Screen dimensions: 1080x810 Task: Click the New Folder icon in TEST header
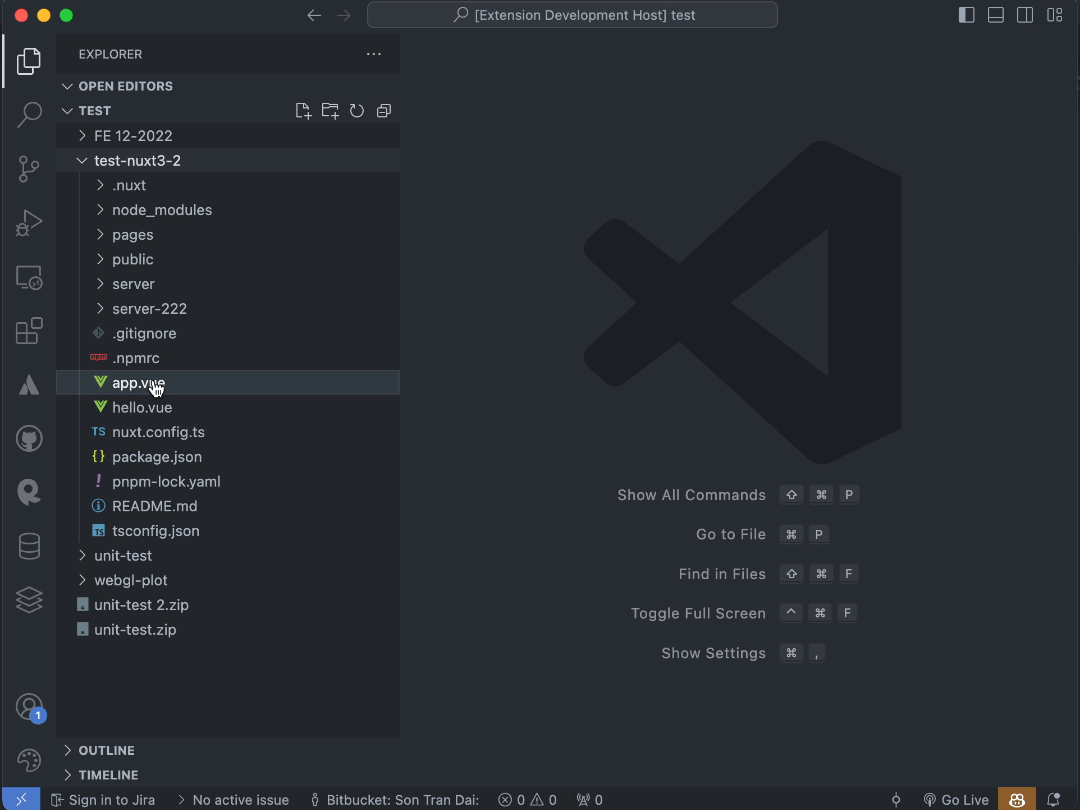[330, 111]
